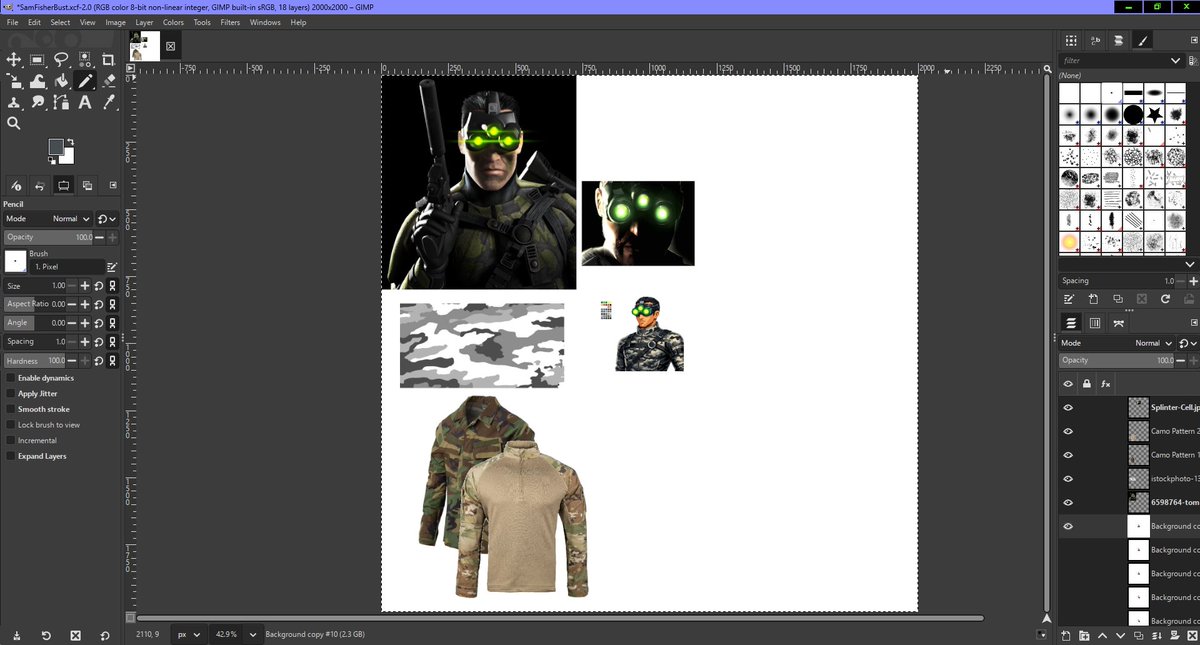
Task: Choose the Zoom tool
Action: point(13,123)
